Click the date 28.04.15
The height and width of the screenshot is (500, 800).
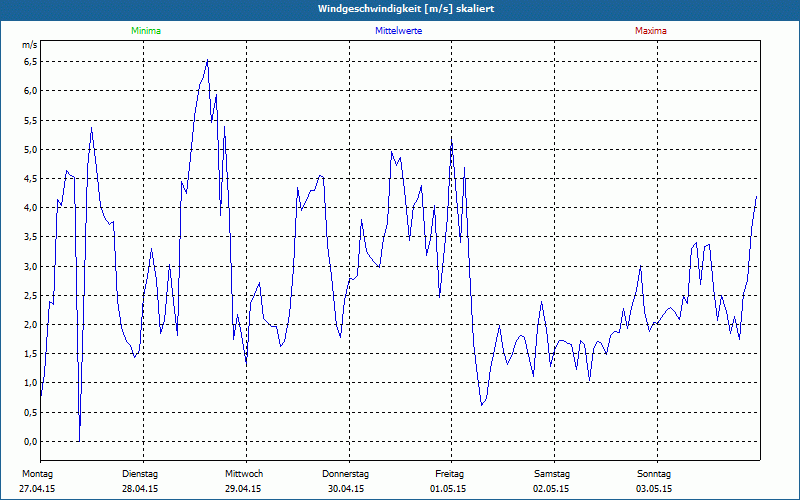tap(140, 489)
